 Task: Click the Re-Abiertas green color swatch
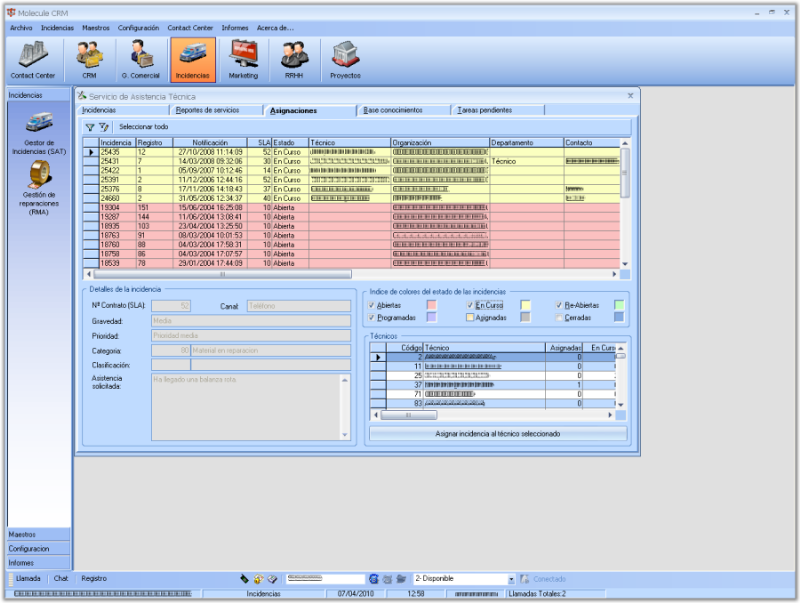pyautogui.click(x=619, y=305)
